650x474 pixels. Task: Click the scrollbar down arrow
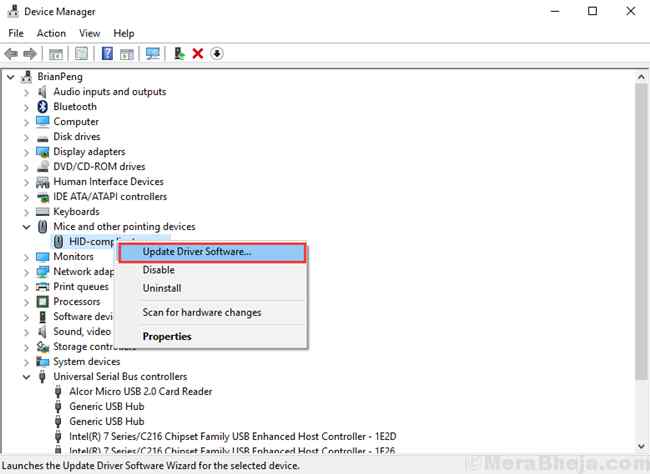click(641, 446)
